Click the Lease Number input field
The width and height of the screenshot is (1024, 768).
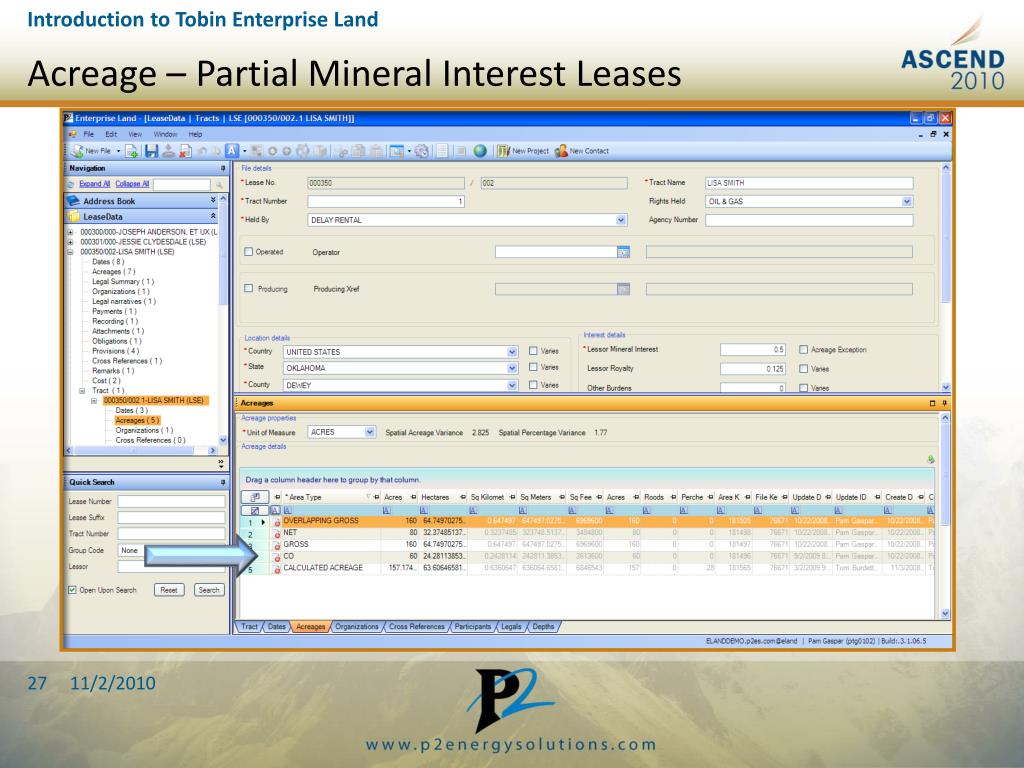(x=171, y=501)
